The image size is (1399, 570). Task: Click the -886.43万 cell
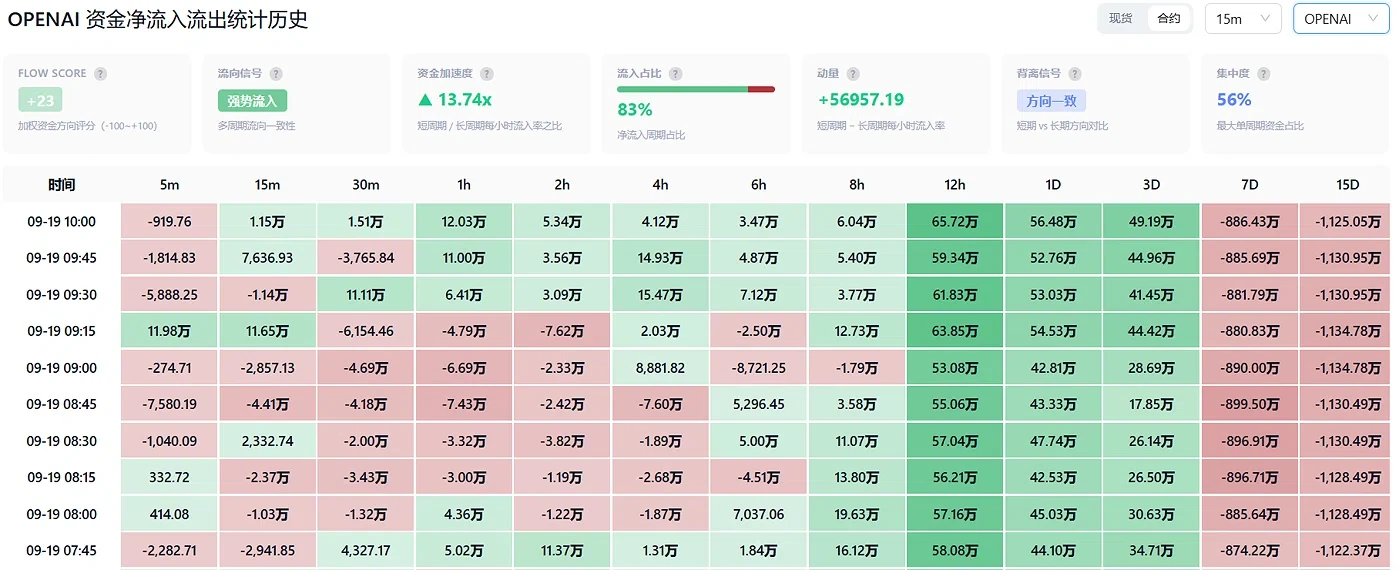[x=1250, y=222]
